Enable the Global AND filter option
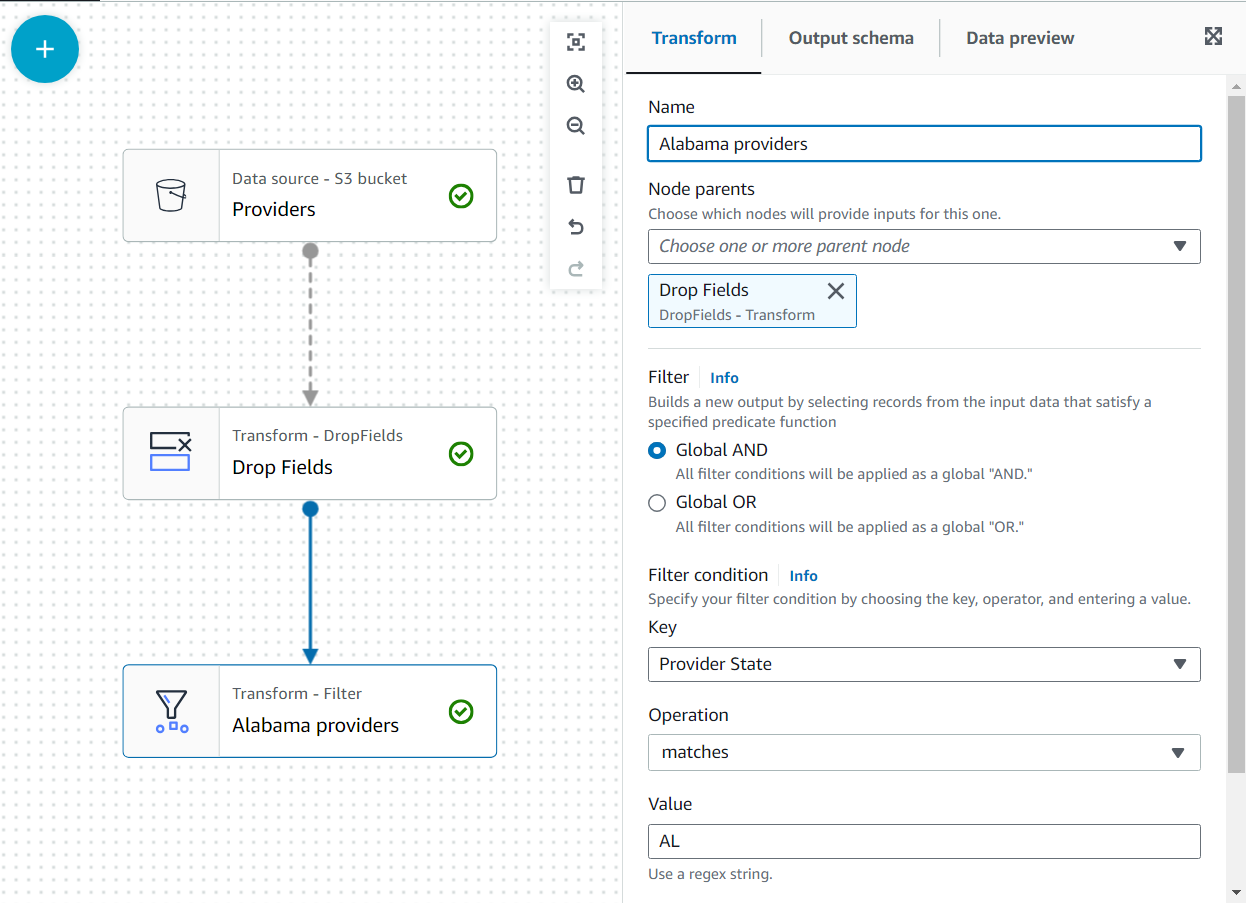The width and height of the screenshot is (1246, 903). click(657, 450)
